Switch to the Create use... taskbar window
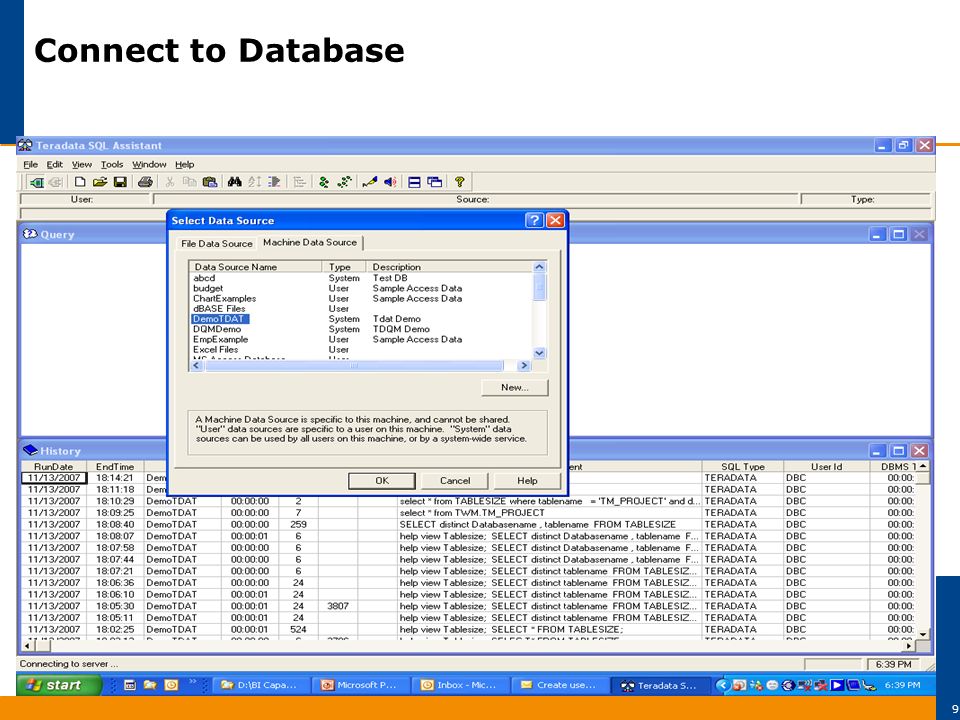This screenshot has height=720, width=960. point(560,685)
